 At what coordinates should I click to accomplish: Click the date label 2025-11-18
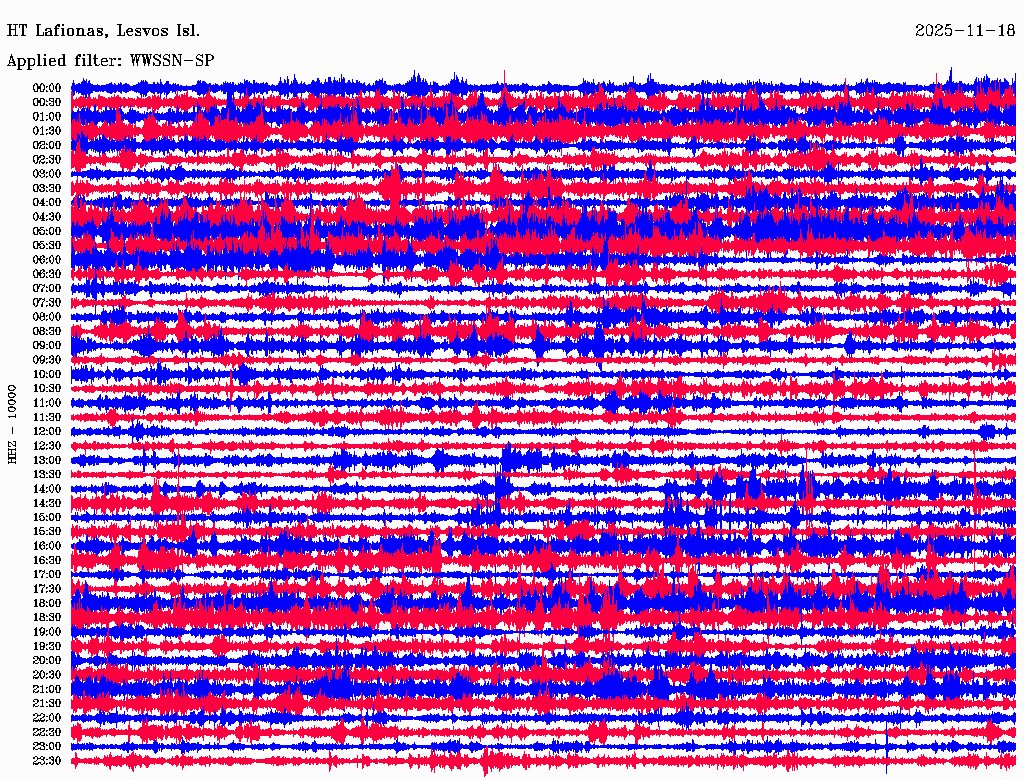pos(965,31)
